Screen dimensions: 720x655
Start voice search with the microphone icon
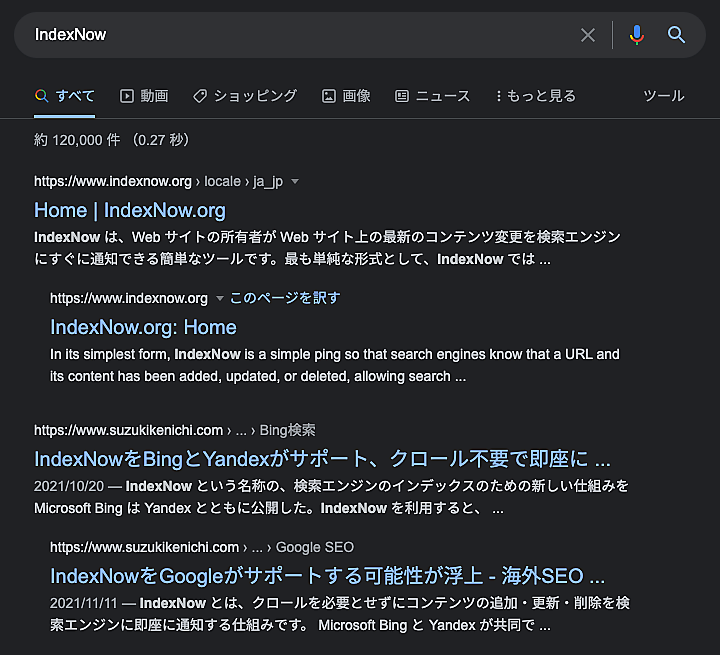[x=636, y=35]
